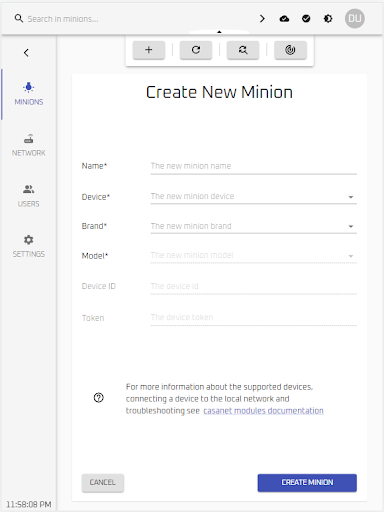Open the Brand dropdown
Screen dimensions: 384x512
click(254, 226)
